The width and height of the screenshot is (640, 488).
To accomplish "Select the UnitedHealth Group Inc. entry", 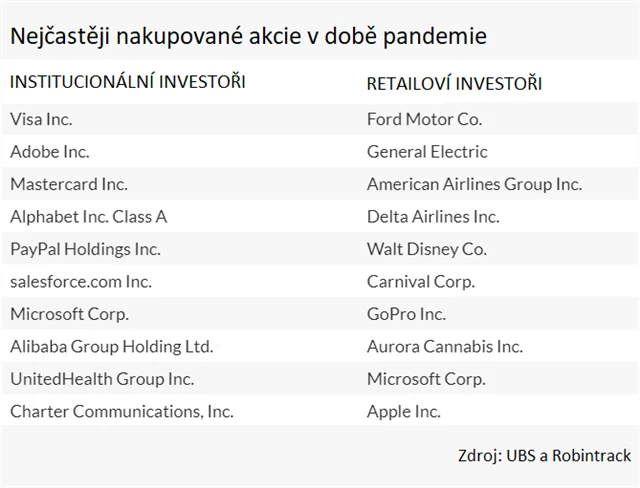I will coord(102,379).
